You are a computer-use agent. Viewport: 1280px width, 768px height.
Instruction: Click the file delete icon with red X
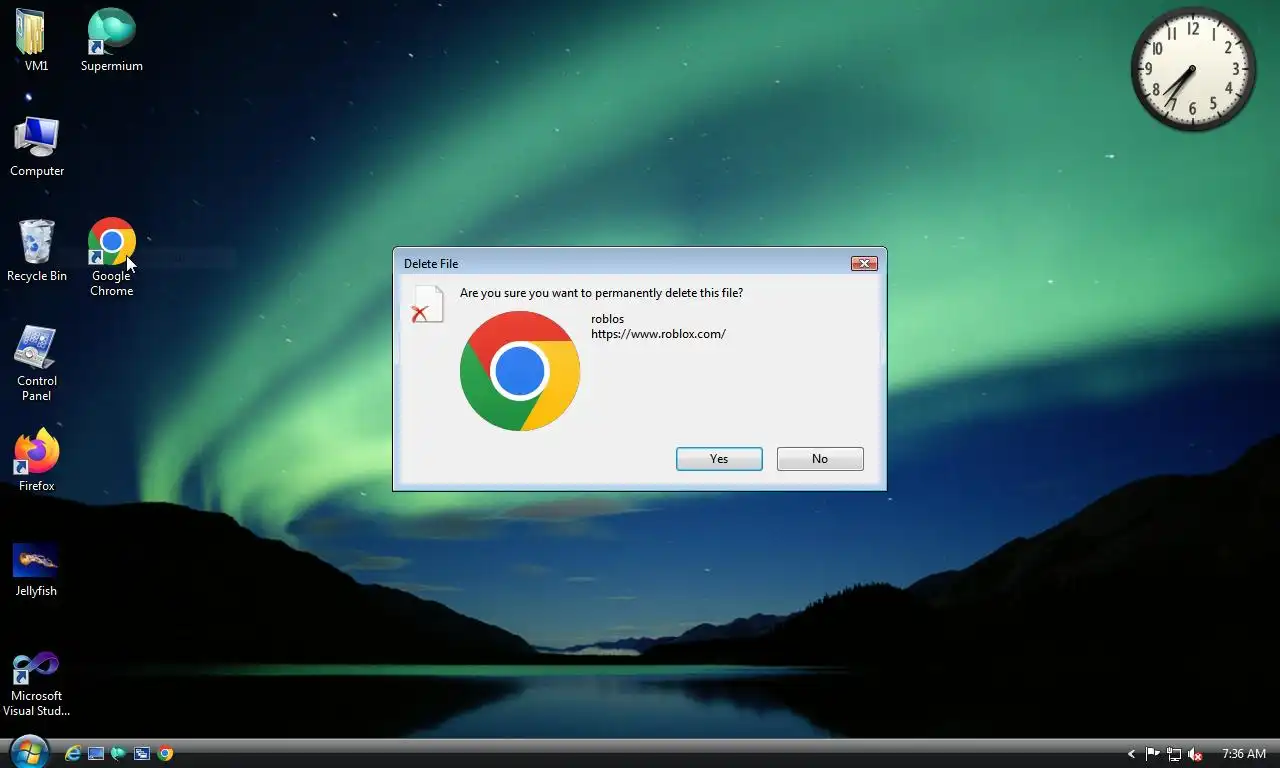pos(428,304)
